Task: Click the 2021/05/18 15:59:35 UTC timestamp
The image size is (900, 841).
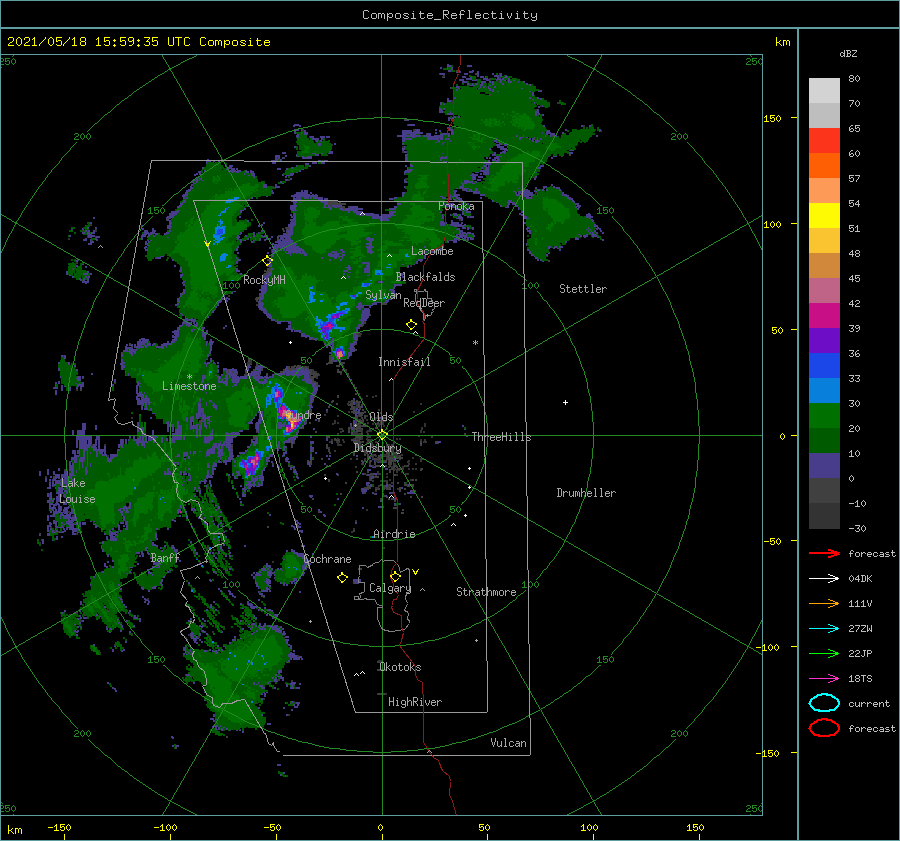Action: coord(138,42)
